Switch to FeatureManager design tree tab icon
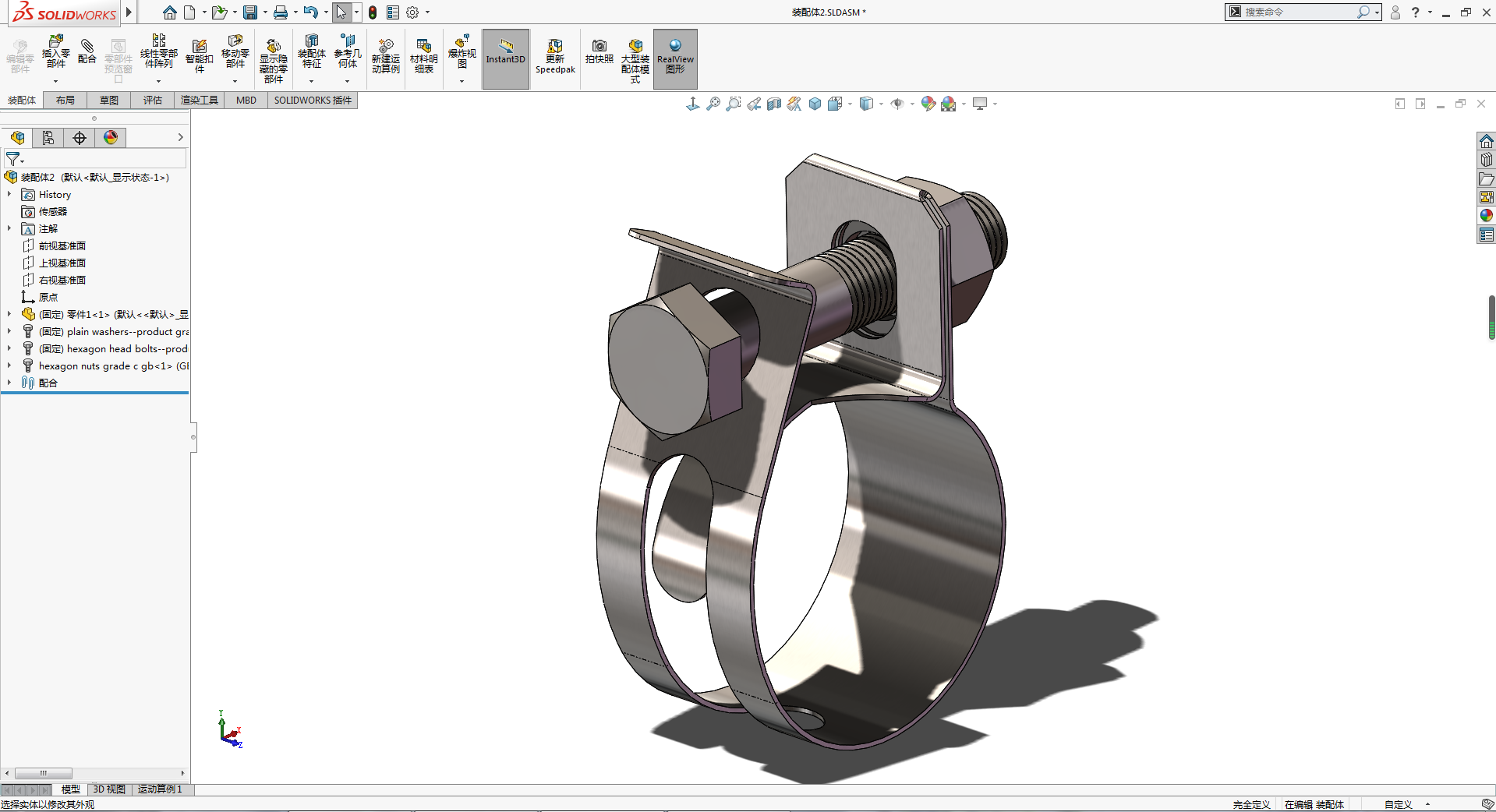The height and width of the screenshot is (812, 1496). pyautogui.click(x=17, y=138)
